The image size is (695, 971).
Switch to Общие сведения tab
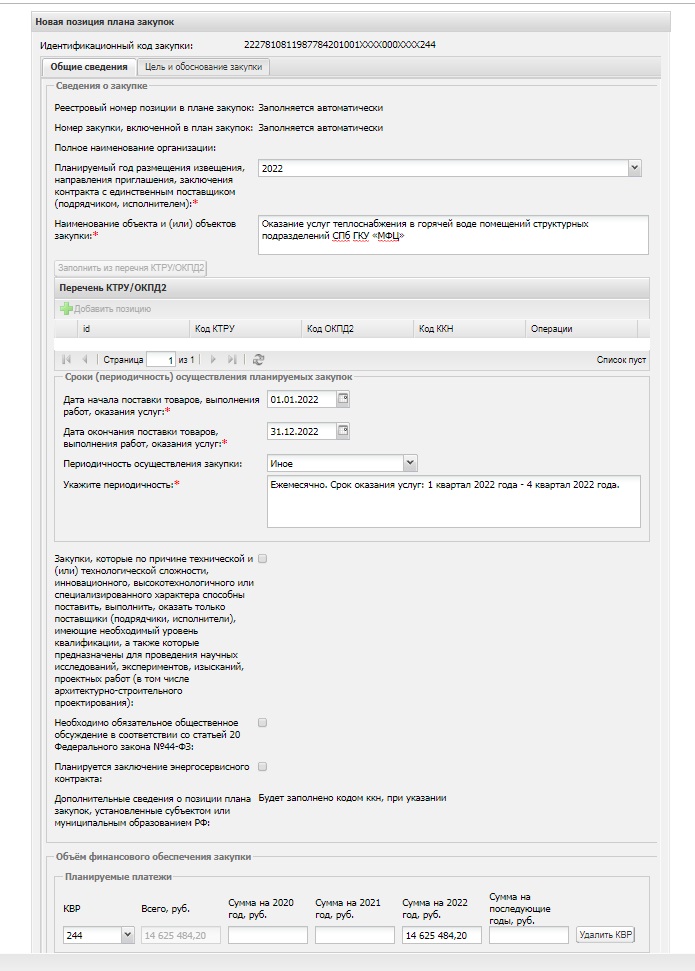[89, 67]
